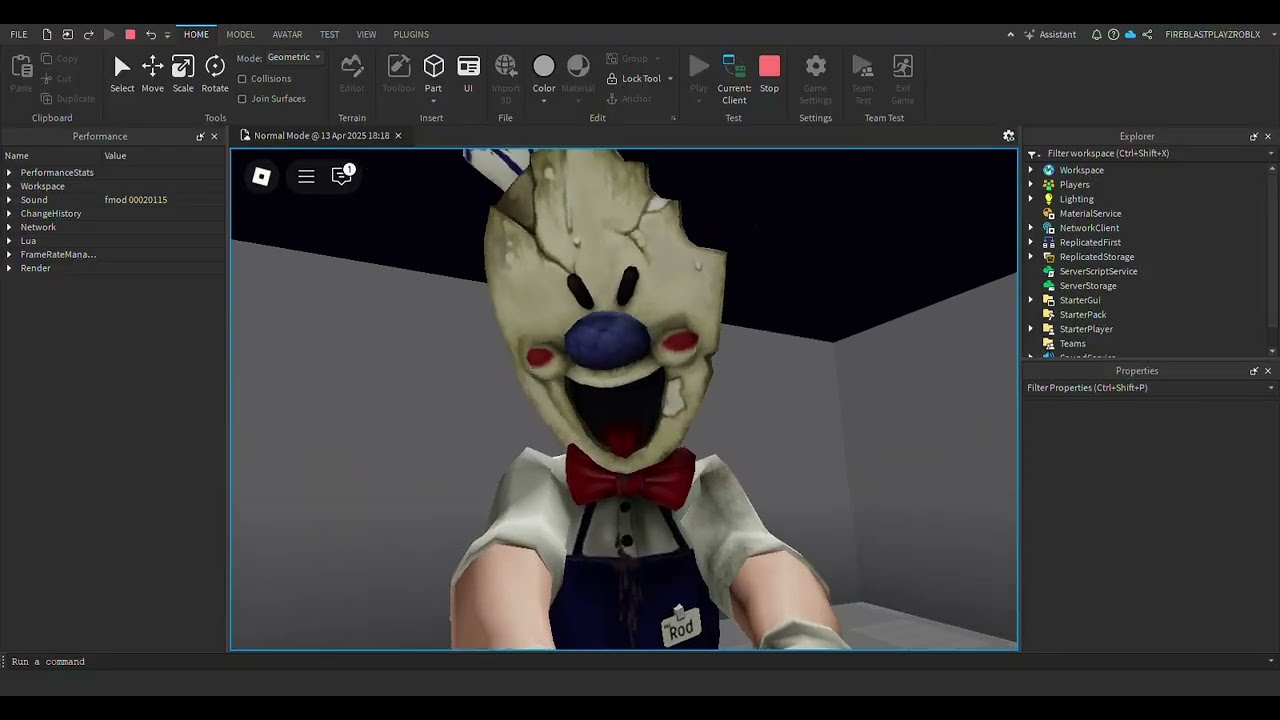Open the Assistant panel
This screenshot has width=1280, height=720.
pos(1050,34)
